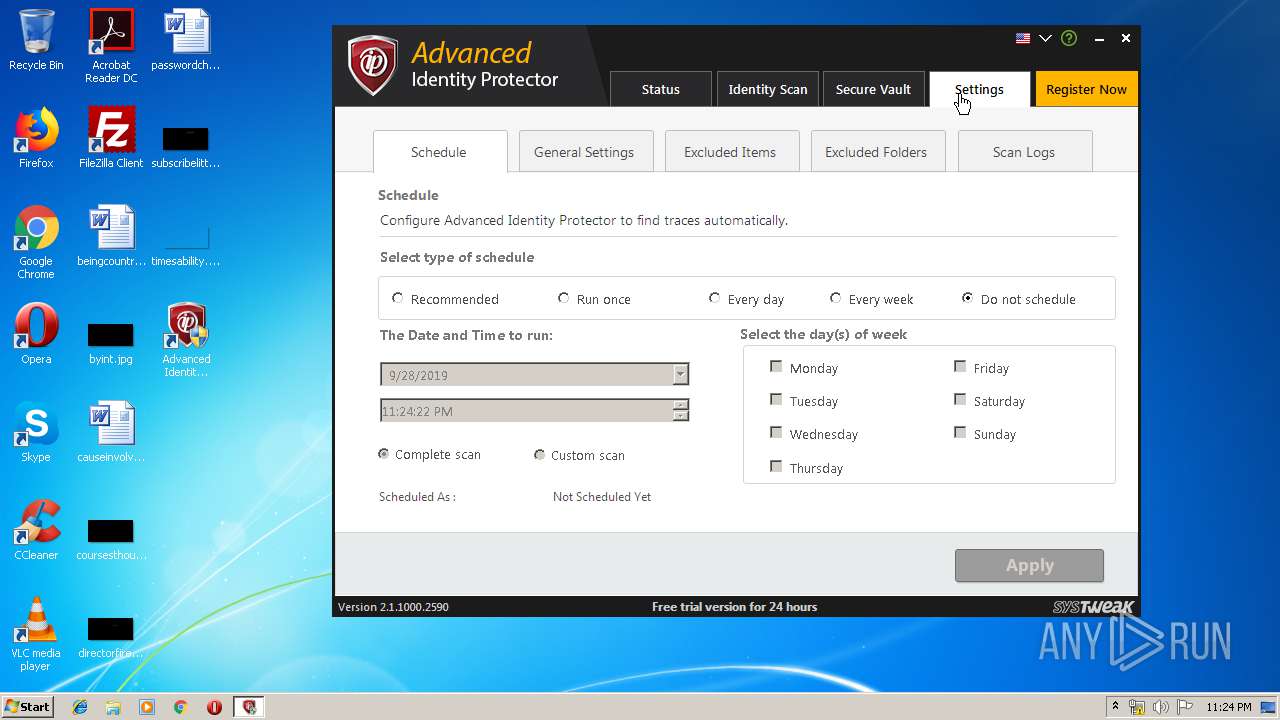Open FileZilla Client desktop shortcut
This screenshot has height=720, width=1280.
coord(111,138)
